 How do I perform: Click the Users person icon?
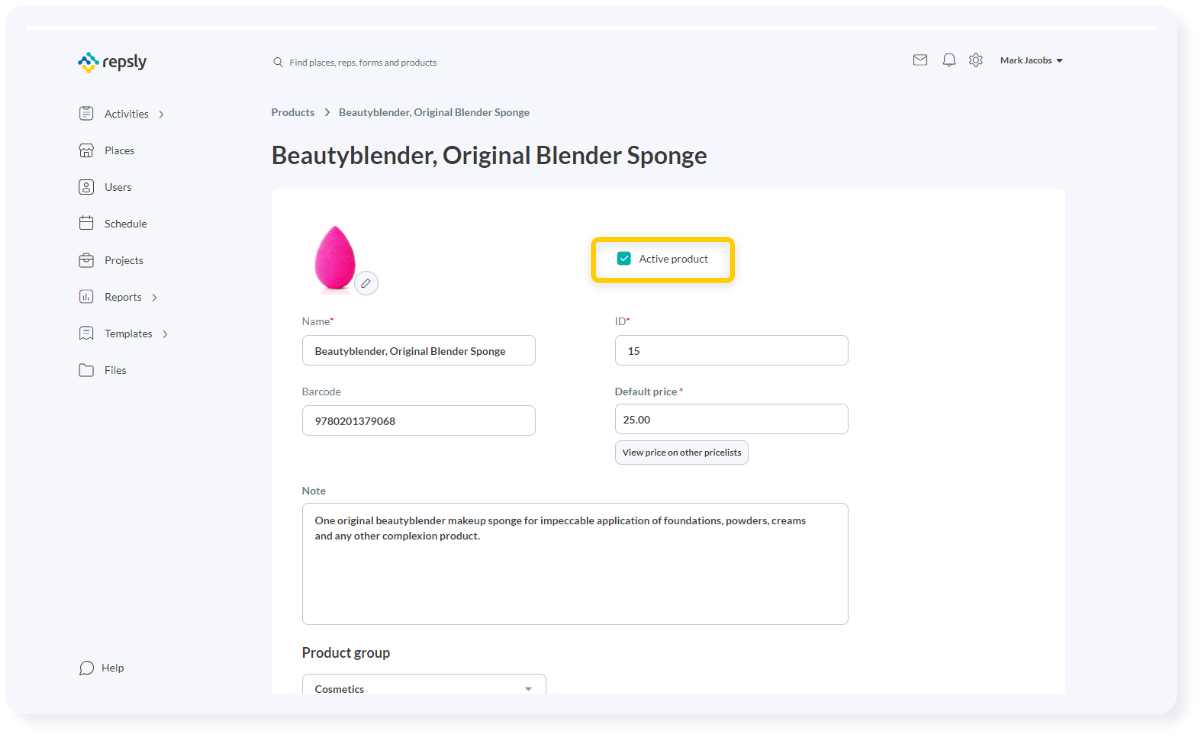point(86,187)
